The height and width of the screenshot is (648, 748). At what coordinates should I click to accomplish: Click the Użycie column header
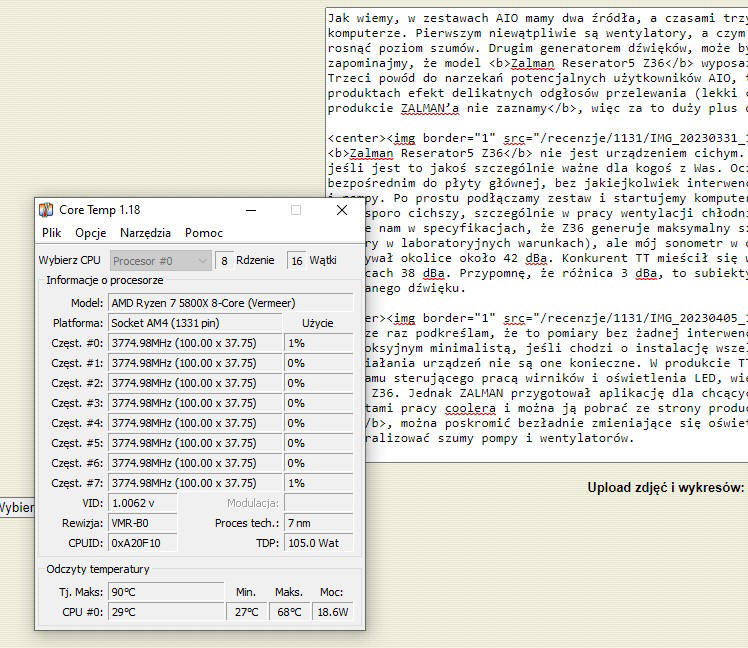click(318, 323)
